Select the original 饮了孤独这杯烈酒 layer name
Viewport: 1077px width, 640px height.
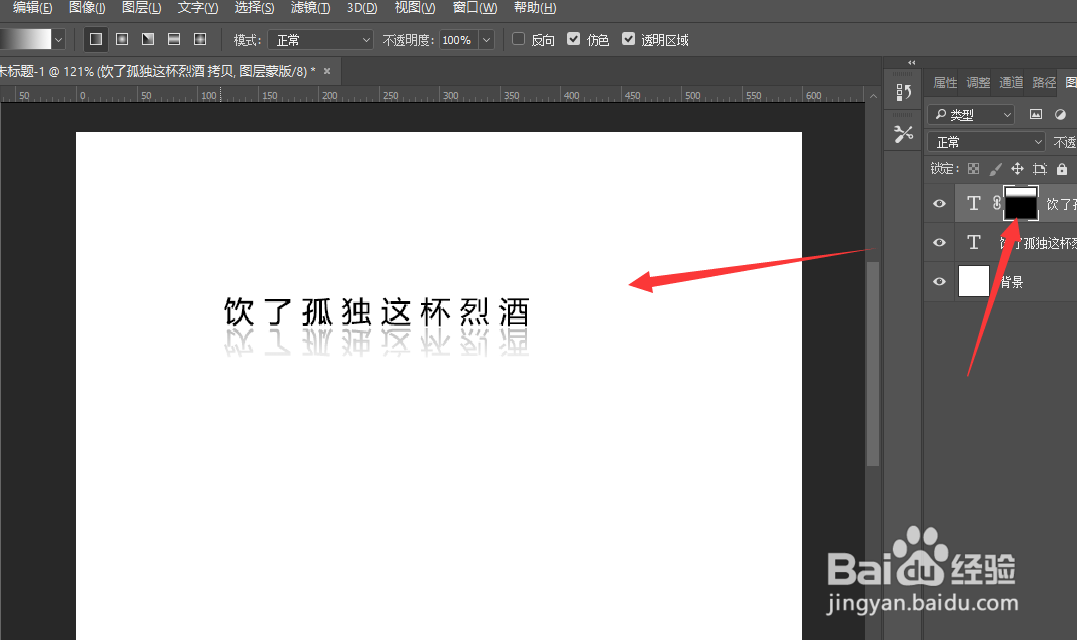(1038, 242)
